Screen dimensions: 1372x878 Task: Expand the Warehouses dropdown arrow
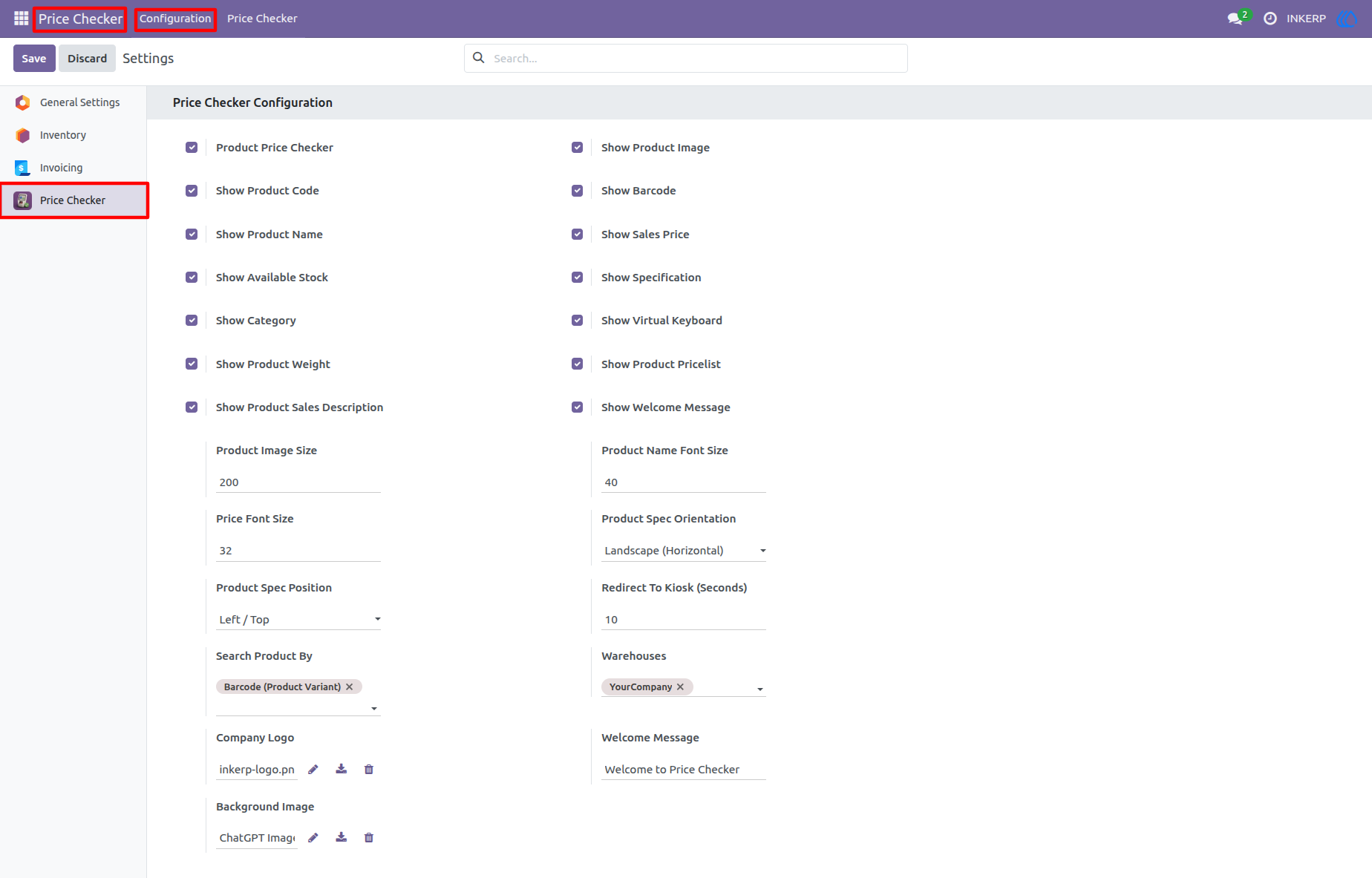760,689
